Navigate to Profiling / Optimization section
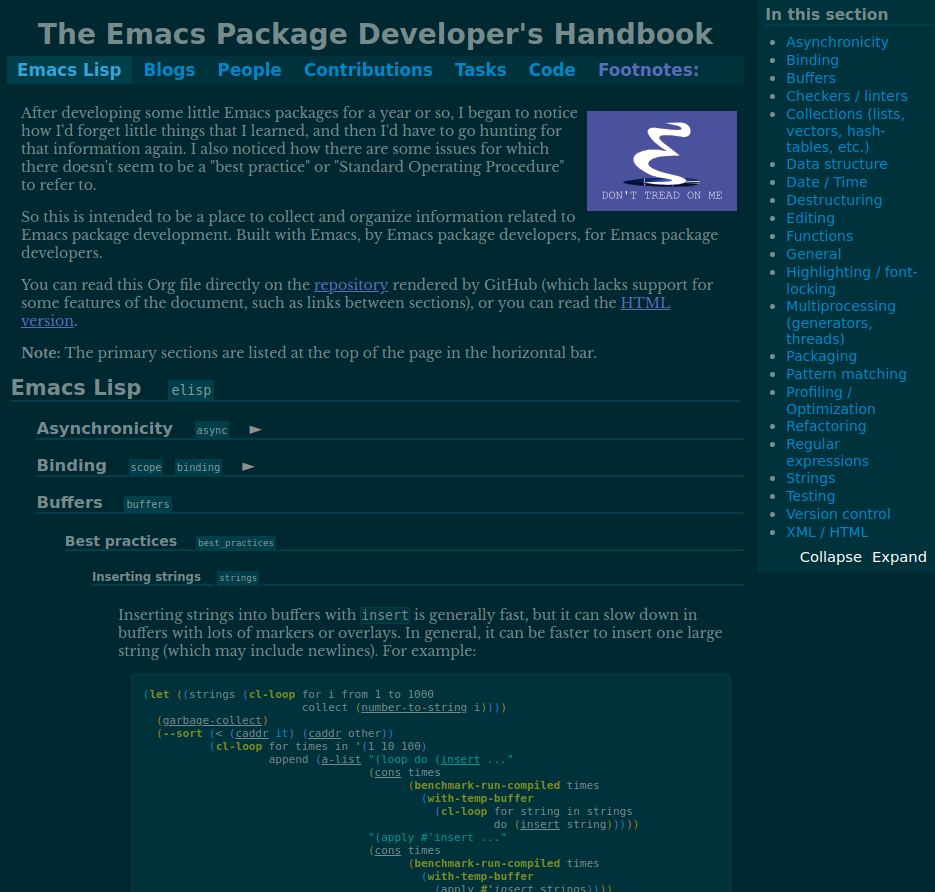The width and height of the screenshot is (935, 892). 830,400
